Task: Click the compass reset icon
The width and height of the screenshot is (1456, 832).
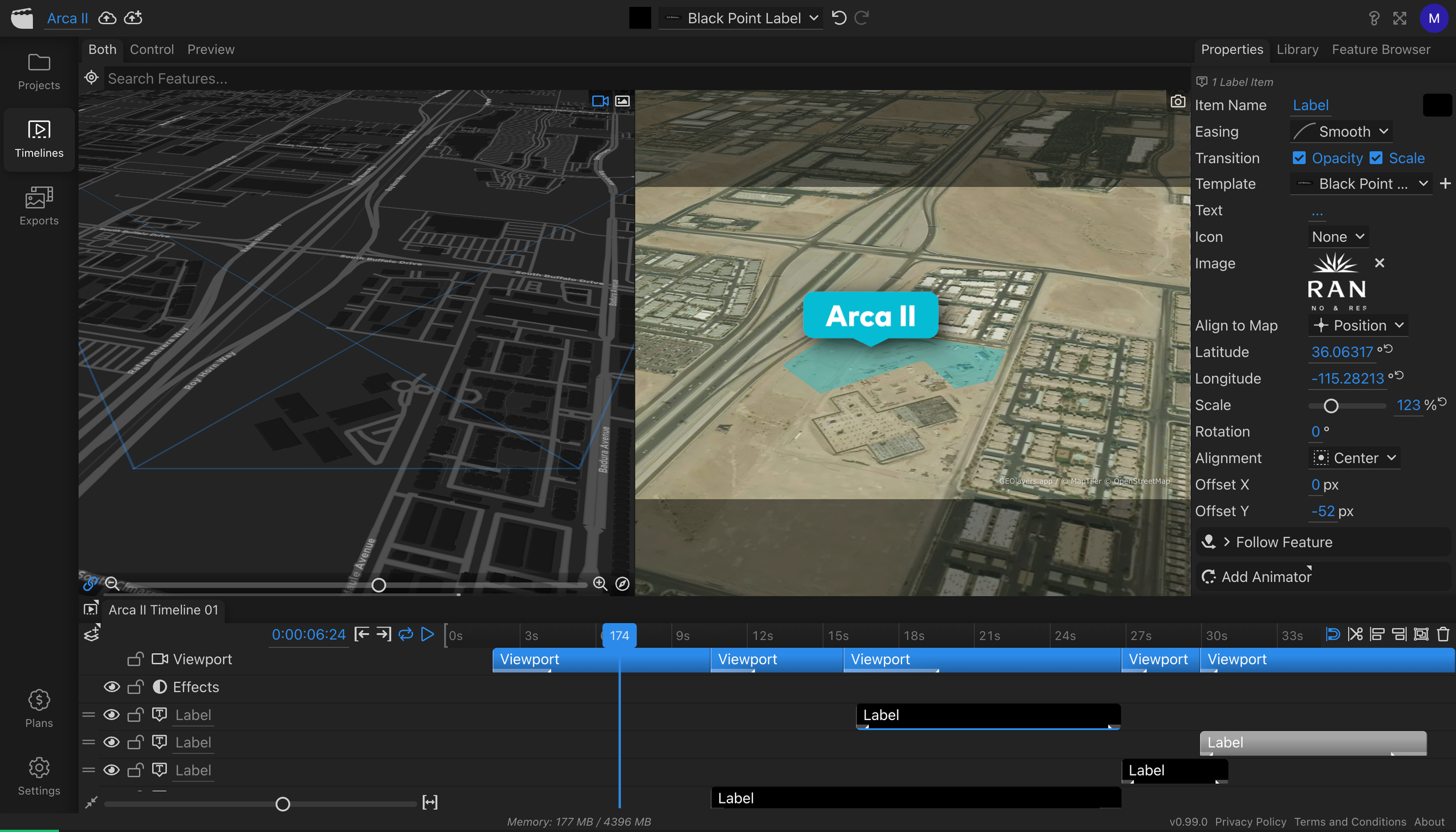Action: click(623, 584)
